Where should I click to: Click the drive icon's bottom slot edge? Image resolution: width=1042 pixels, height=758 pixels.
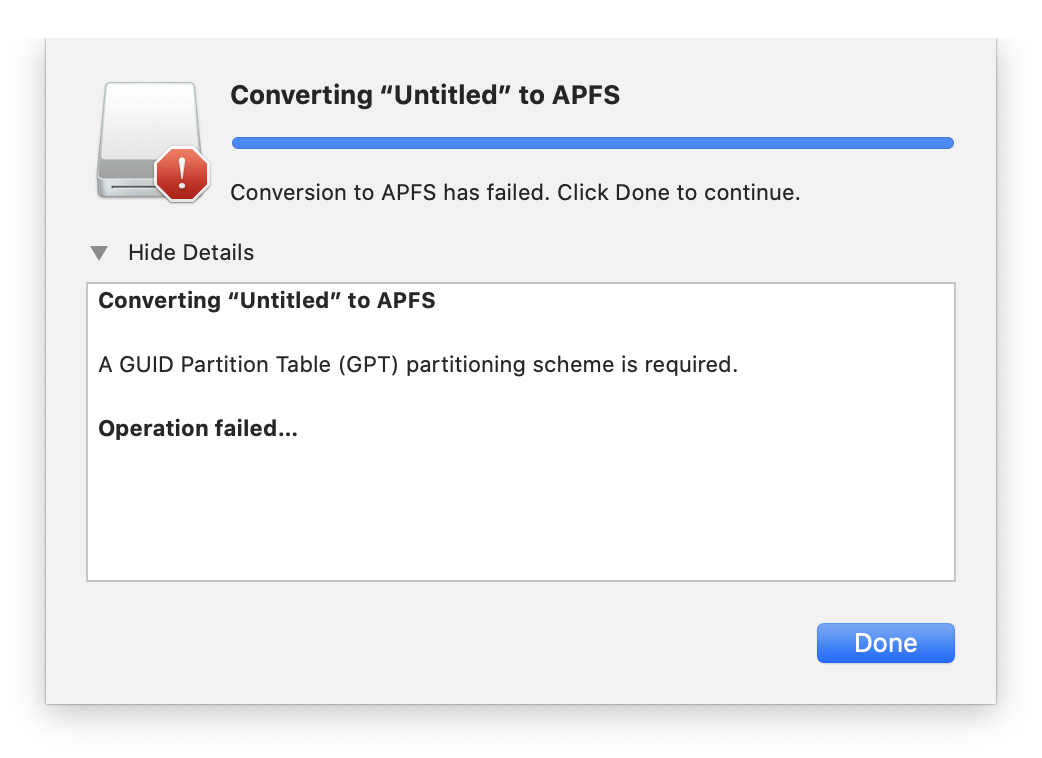click(132, 187)
